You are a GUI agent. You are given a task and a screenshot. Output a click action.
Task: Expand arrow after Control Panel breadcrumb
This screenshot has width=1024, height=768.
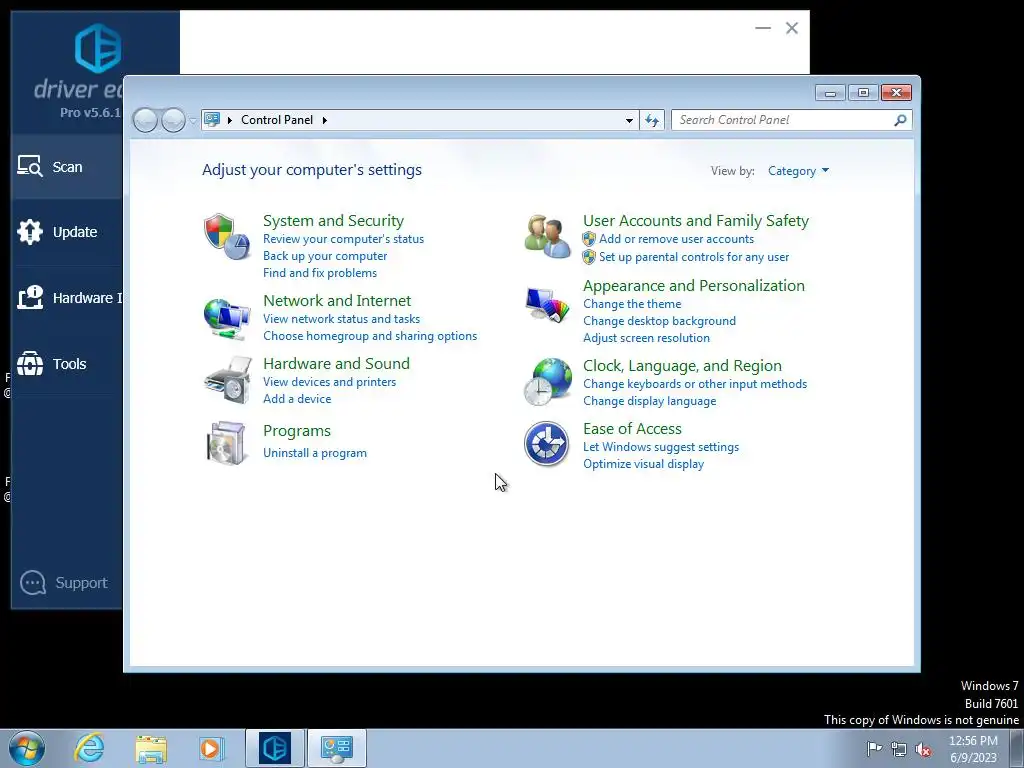click(325, 120)
